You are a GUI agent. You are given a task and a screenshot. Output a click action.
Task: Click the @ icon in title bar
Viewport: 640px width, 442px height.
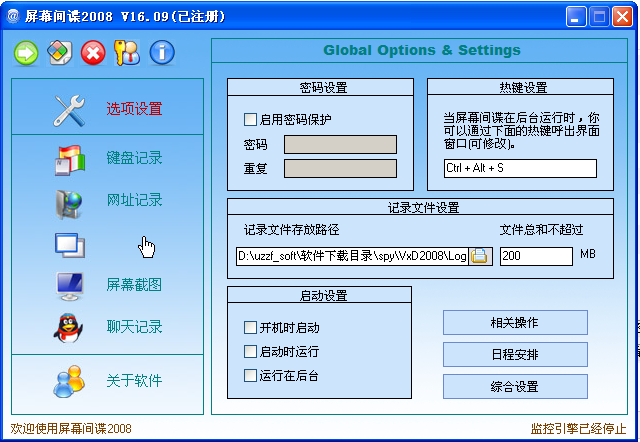13,16
